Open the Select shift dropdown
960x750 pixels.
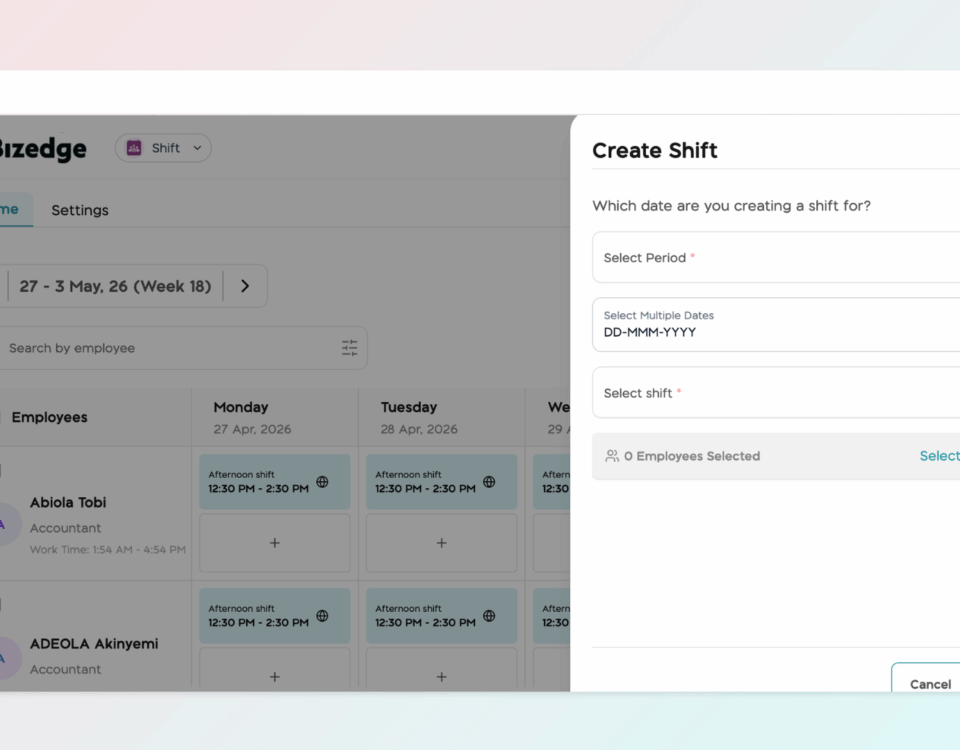click(776, 393)
